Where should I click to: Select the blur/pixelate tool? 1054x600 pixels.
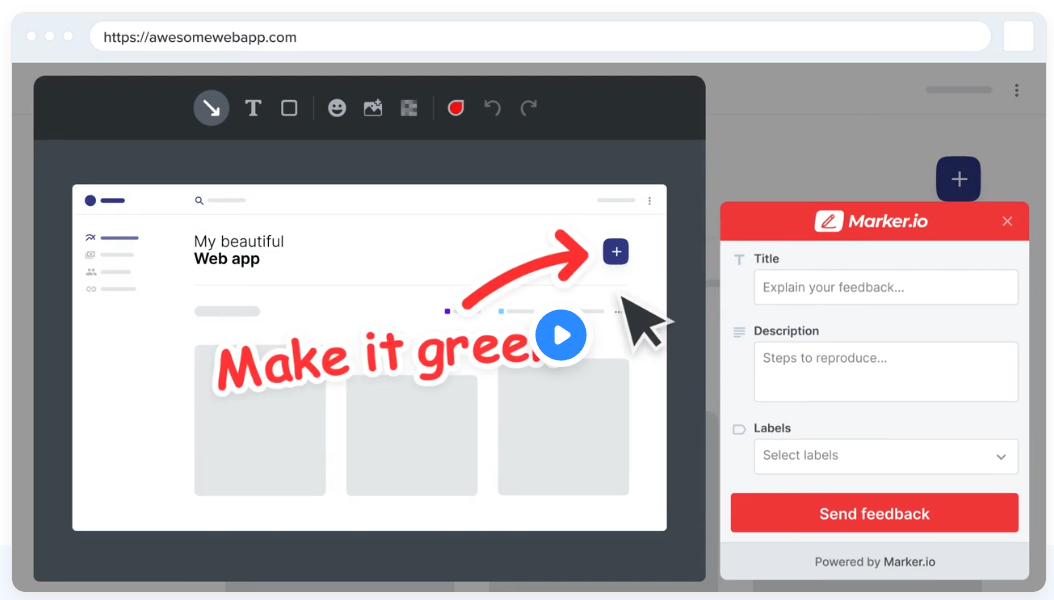pyautogui.click(x=408, y=108)
